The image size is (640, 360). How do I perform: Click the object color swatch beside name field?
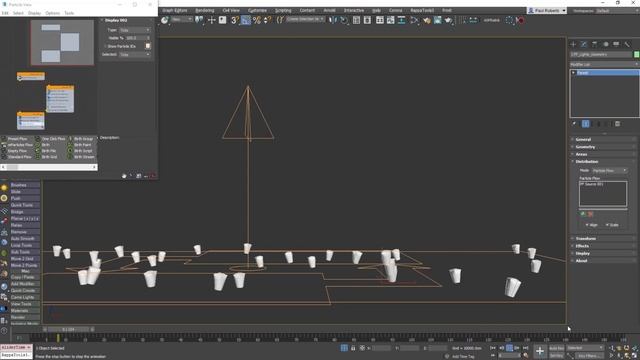[636, 54]
